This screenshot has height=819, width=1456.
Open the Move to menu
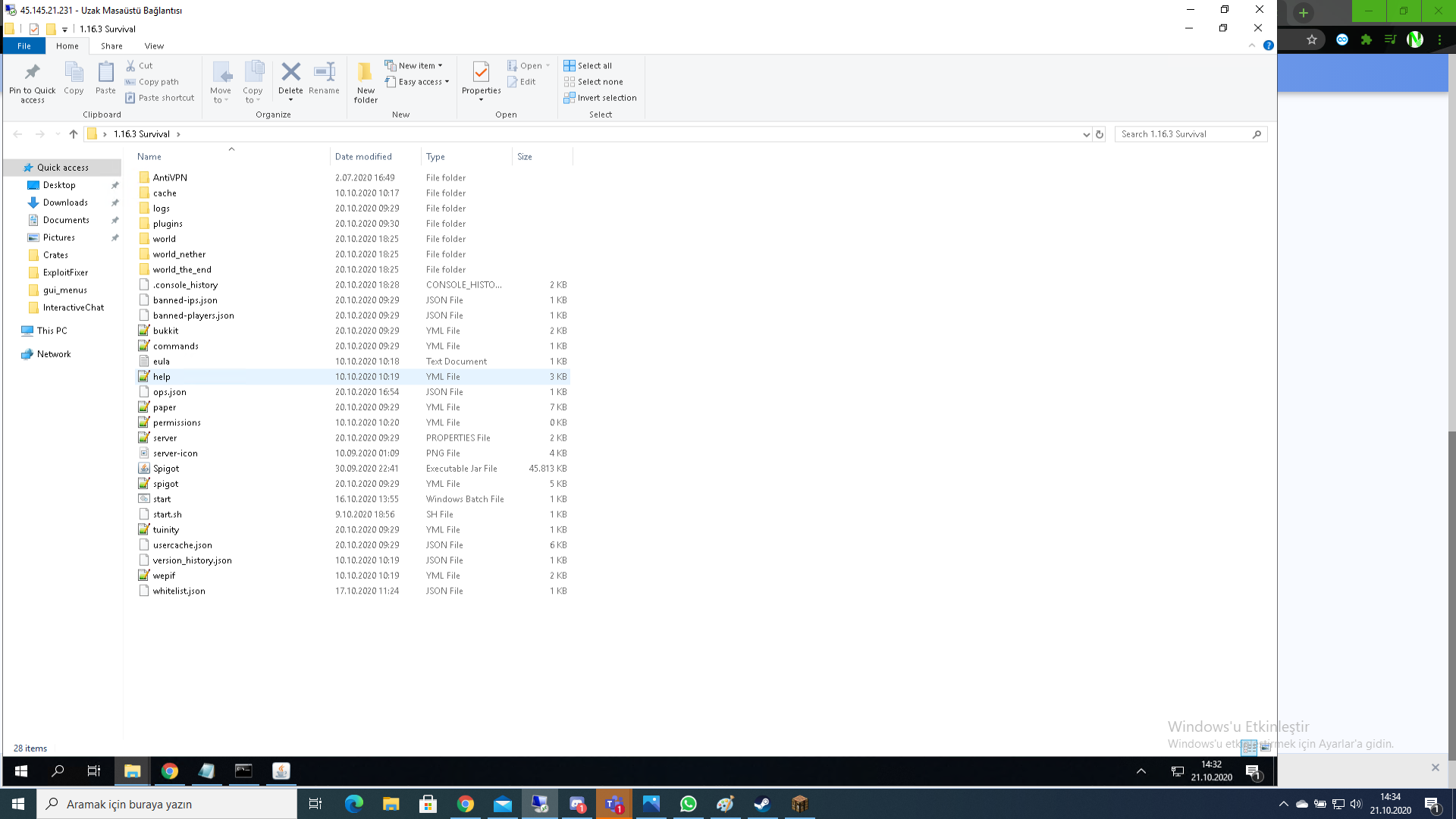click(x=221, y=82)
